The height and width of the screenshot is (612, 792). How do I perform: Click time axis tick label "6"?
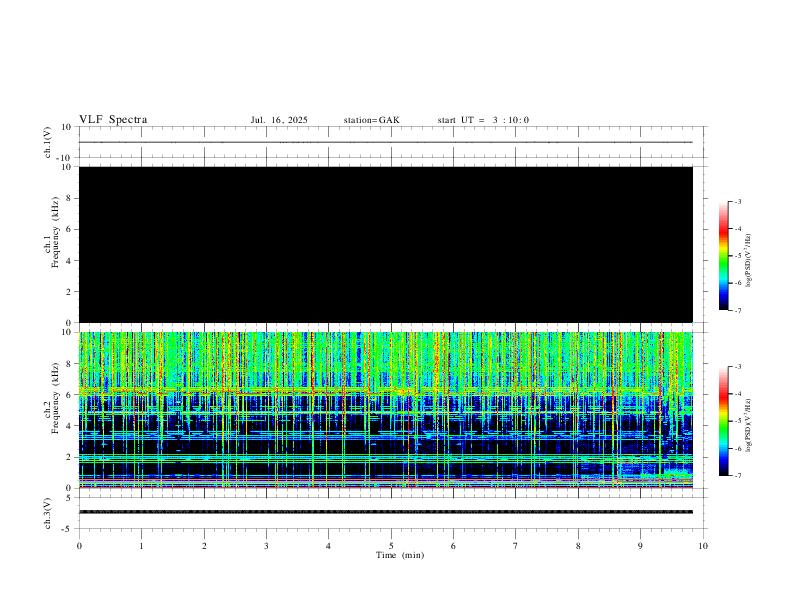pos(453,546)
